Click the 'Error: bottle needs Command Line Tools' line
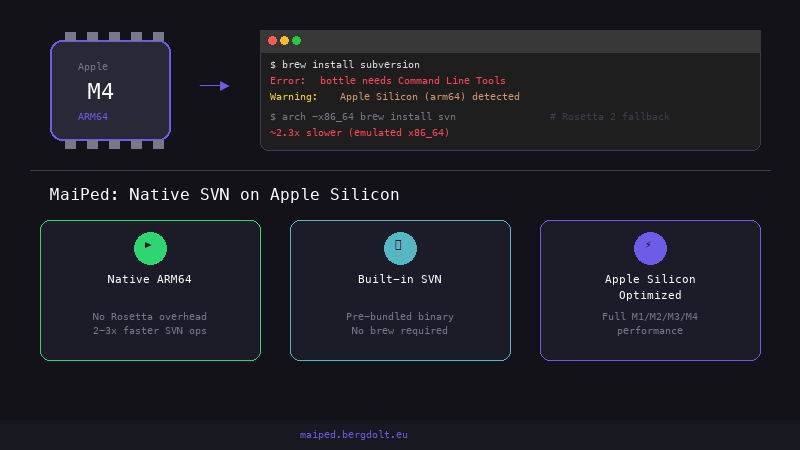The height and width of the screenshot is (450, 800). [x=388, y=81]
